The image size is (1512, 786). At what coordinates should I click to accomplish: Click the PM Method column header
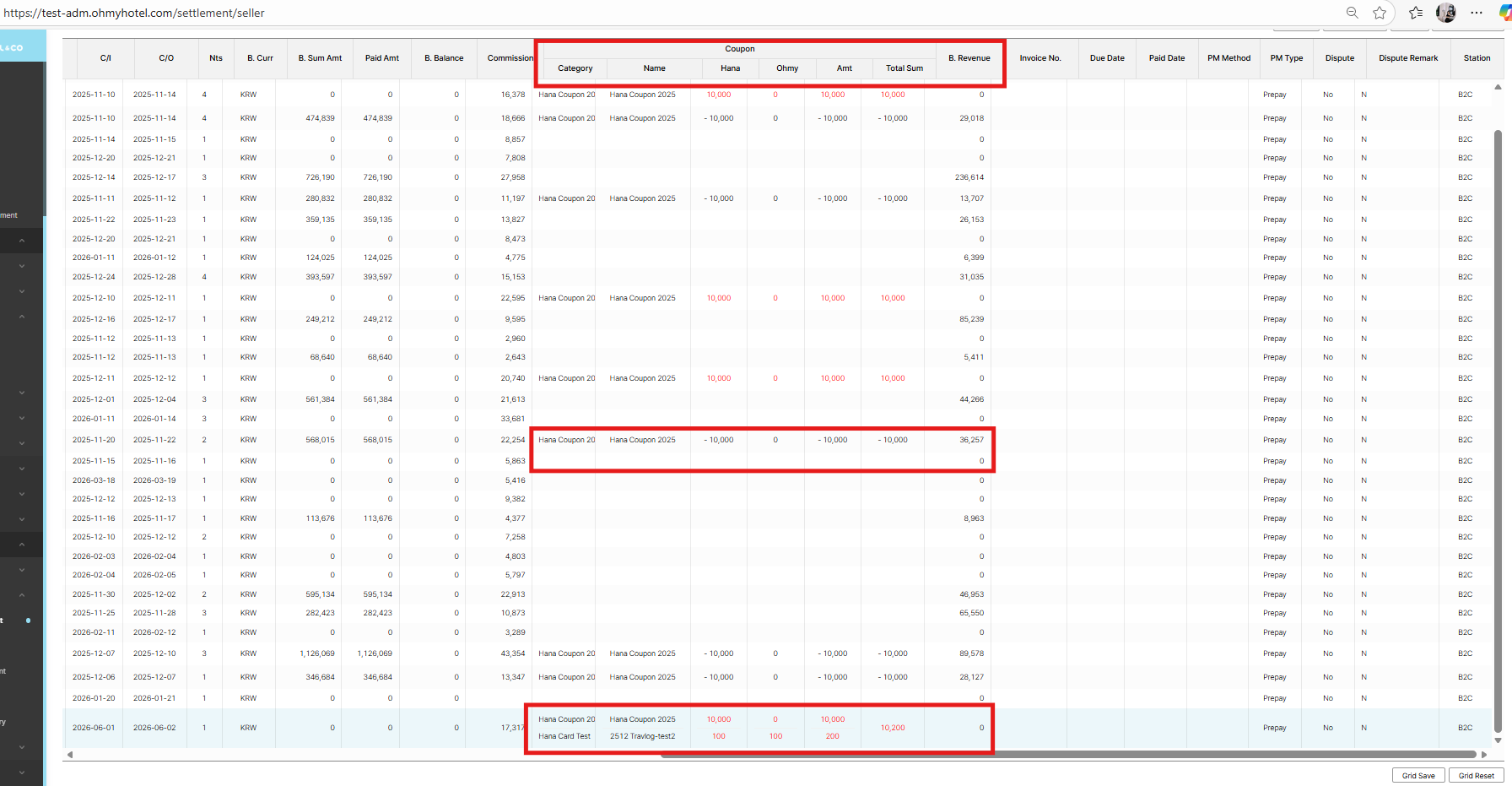[1229, 58]
